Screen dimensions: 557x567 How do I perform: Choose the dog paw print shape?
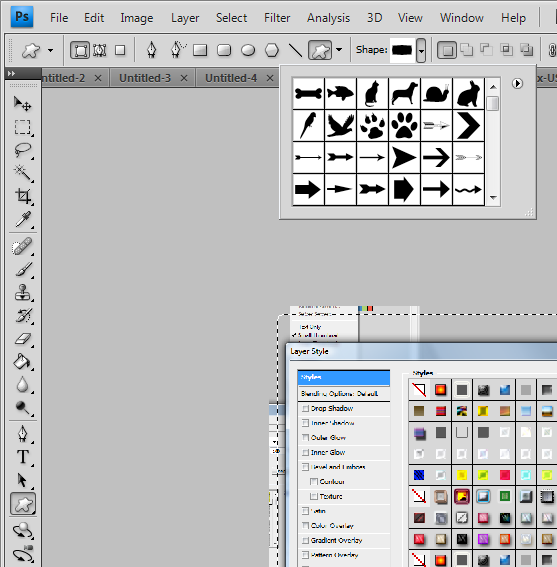[404, 125]
